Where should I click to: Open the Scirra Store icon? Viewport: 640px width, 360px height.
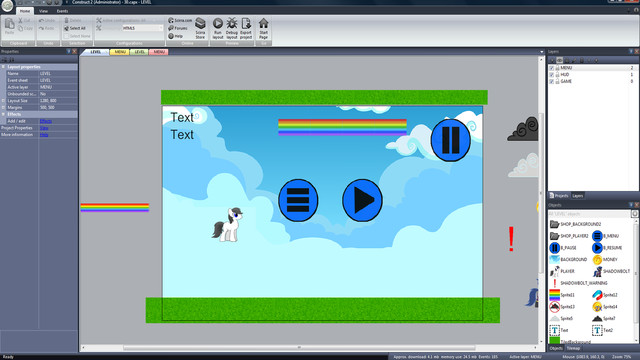click(200, 29)
